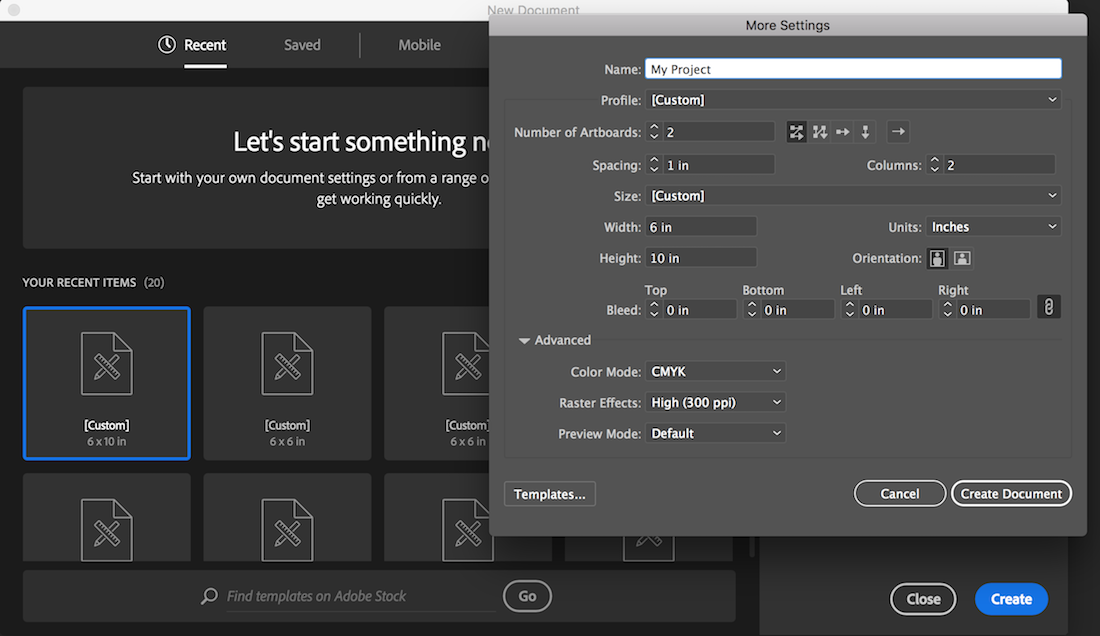This screenshot has width=1100, height=636.
Task: Select the Arrange by Column artboard layout
Action: (865, 131)
